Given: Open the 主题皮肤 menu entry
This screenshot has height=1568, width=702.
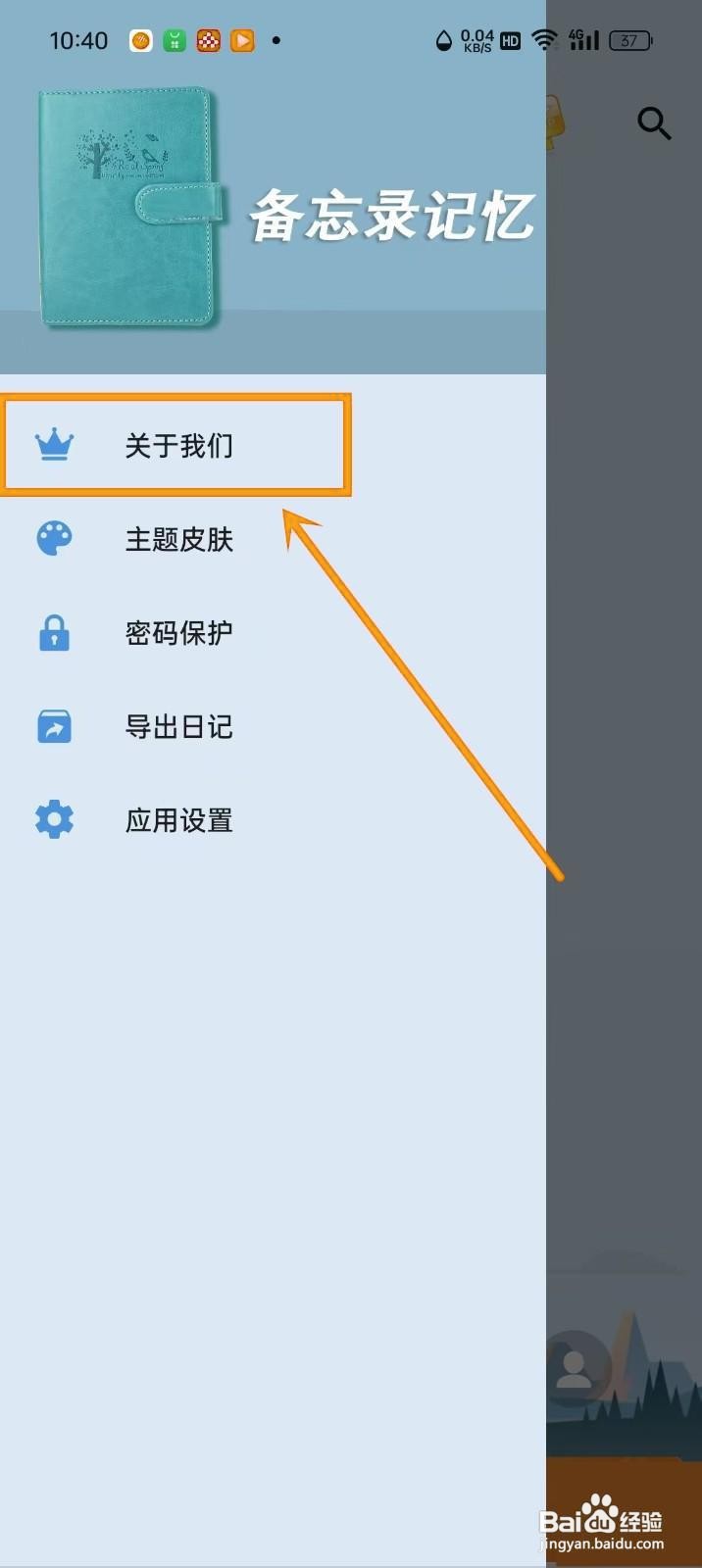Looking at the screenshot, I should point(273,539).
